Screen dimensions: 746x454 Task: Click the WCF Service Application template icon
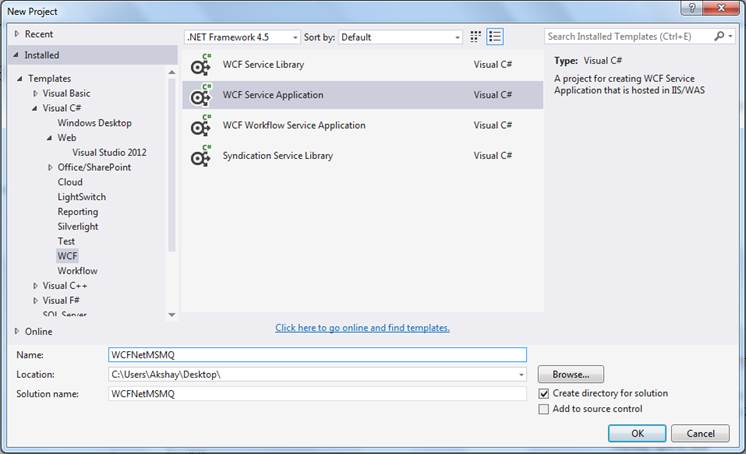201,95
